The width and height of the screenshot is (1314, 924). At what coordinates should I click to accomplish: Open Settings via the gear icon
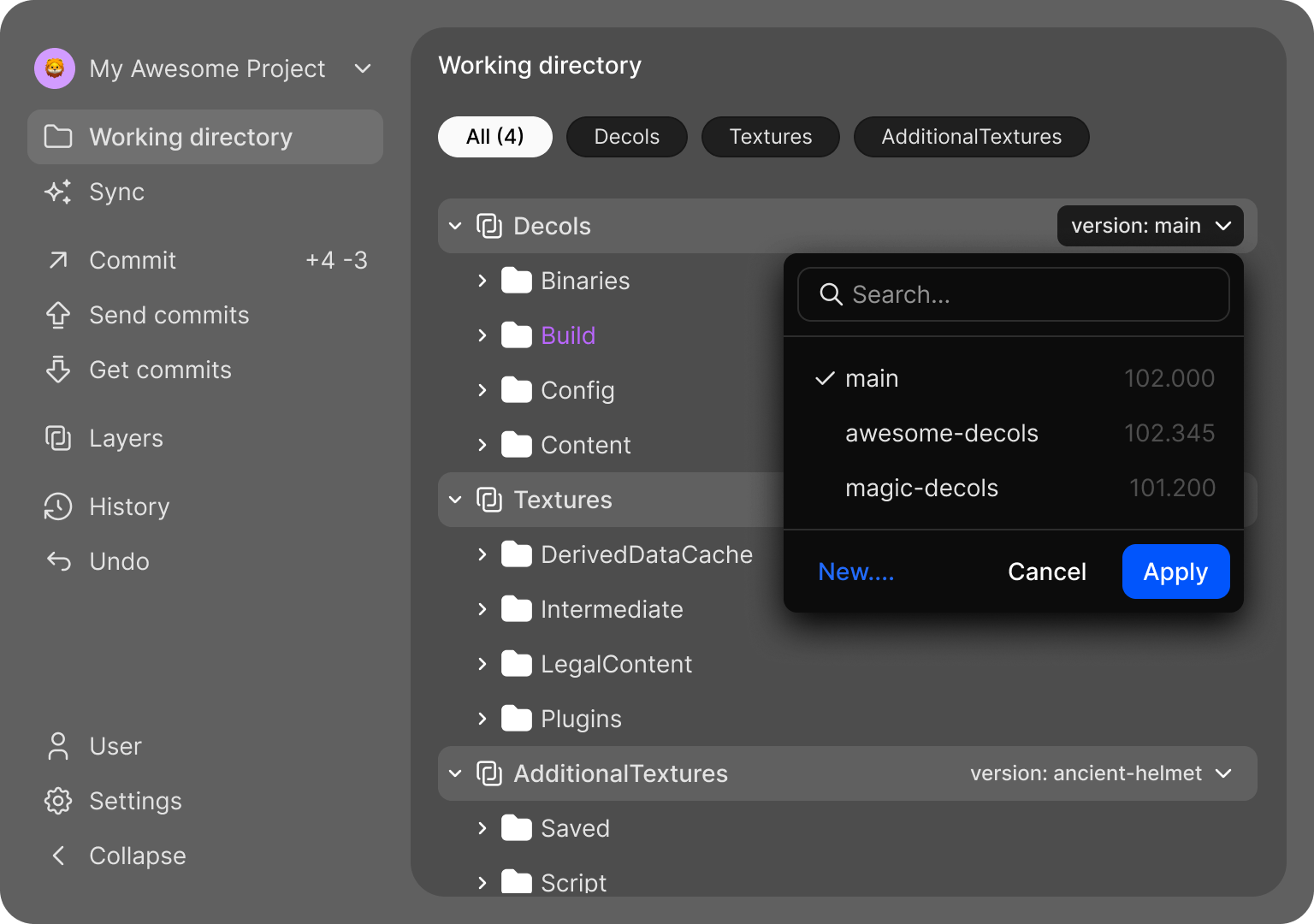point(58,801)
